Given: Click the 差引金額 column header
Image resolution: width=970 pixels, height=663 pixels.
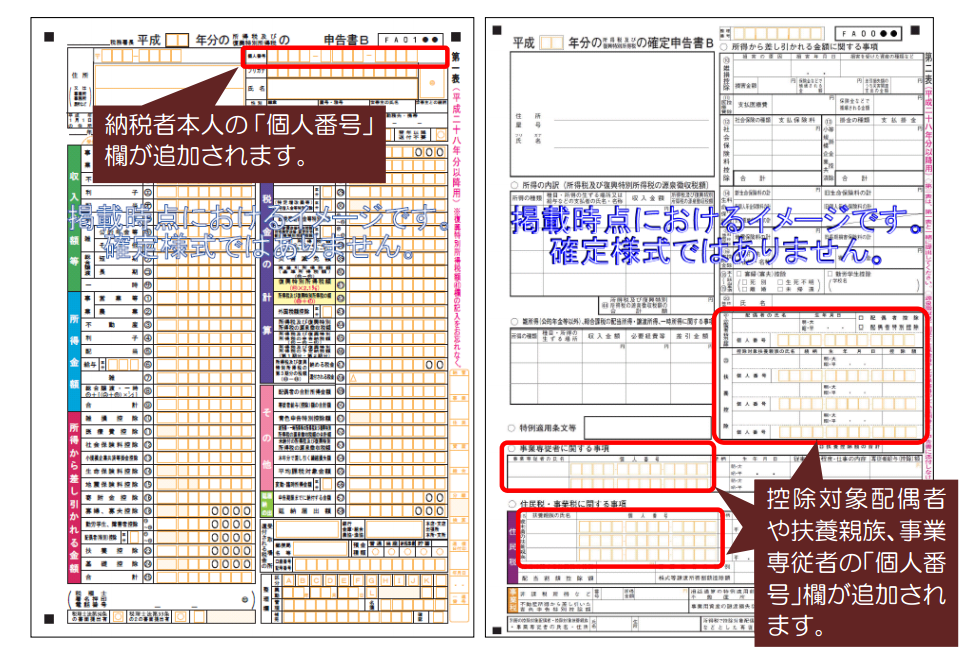Looking at the screenshot, I should 692,336.
